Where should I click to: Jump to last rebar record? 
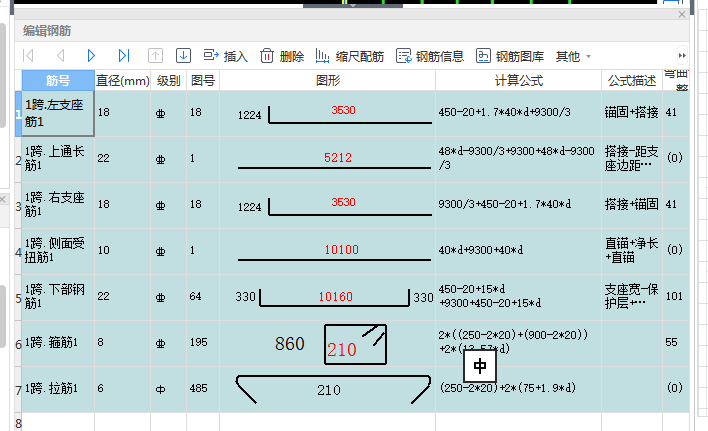[123, 56]
